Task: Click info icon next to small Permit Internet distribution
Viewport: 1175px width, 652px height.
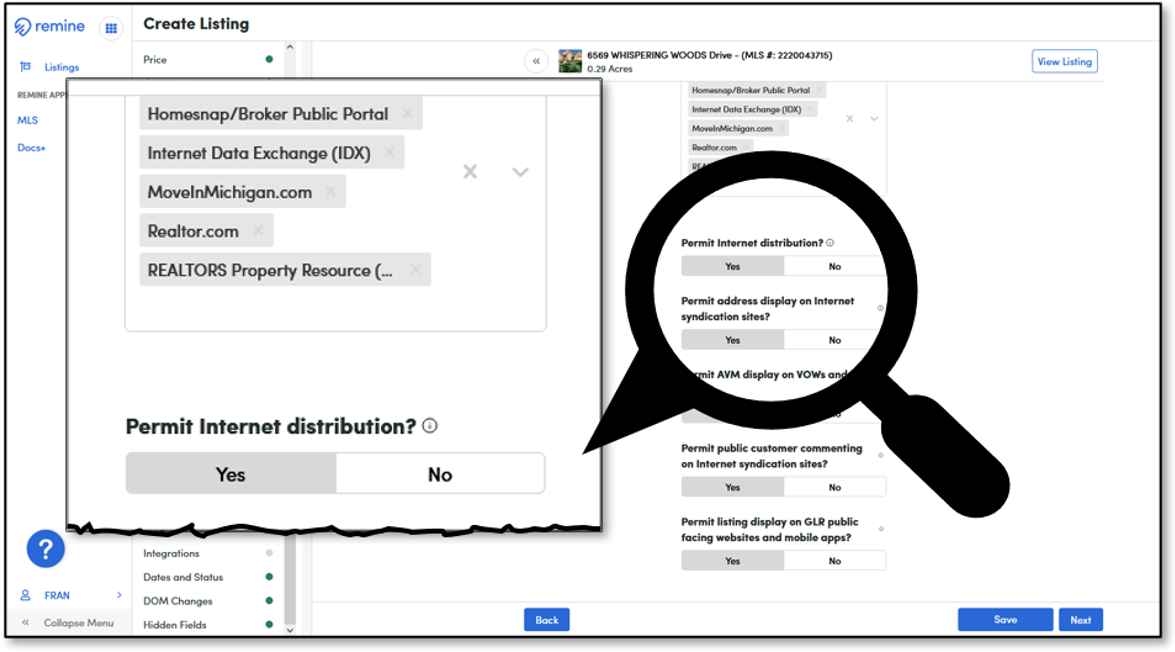Action: 830,243
